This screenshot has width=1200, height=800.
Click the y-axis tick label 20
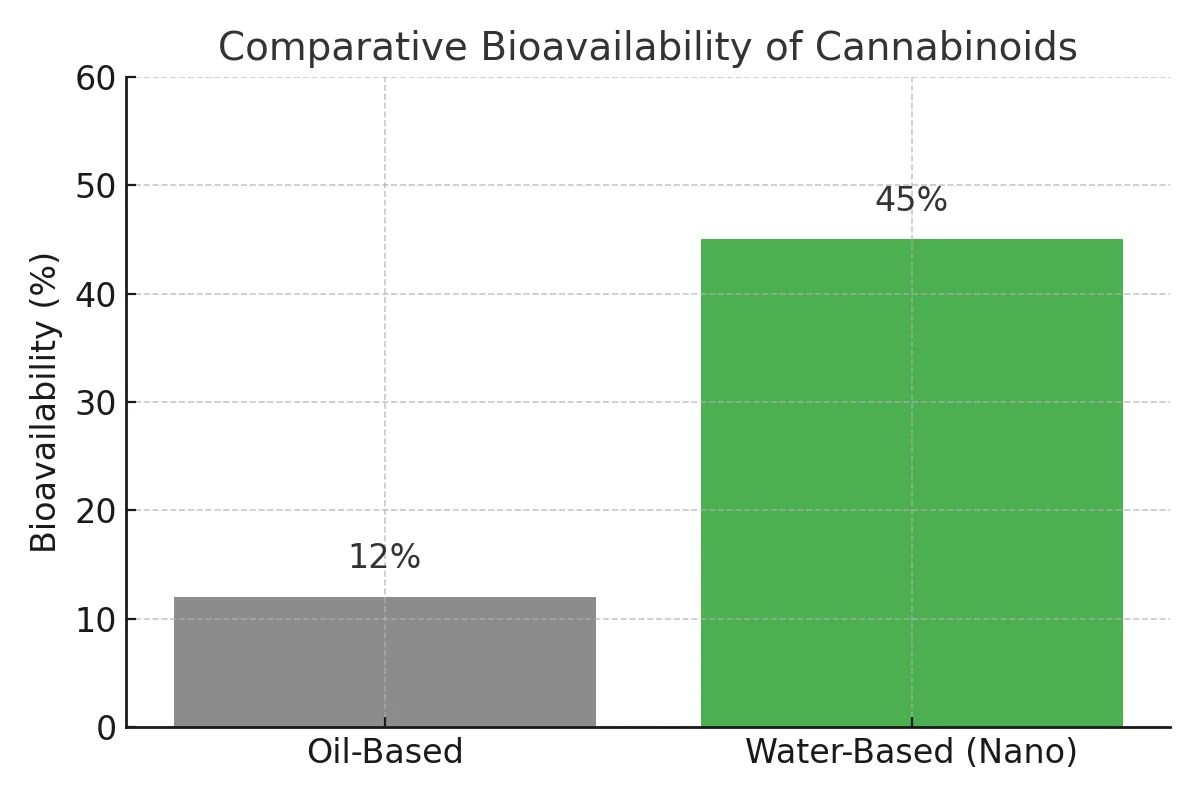point(96,511)
